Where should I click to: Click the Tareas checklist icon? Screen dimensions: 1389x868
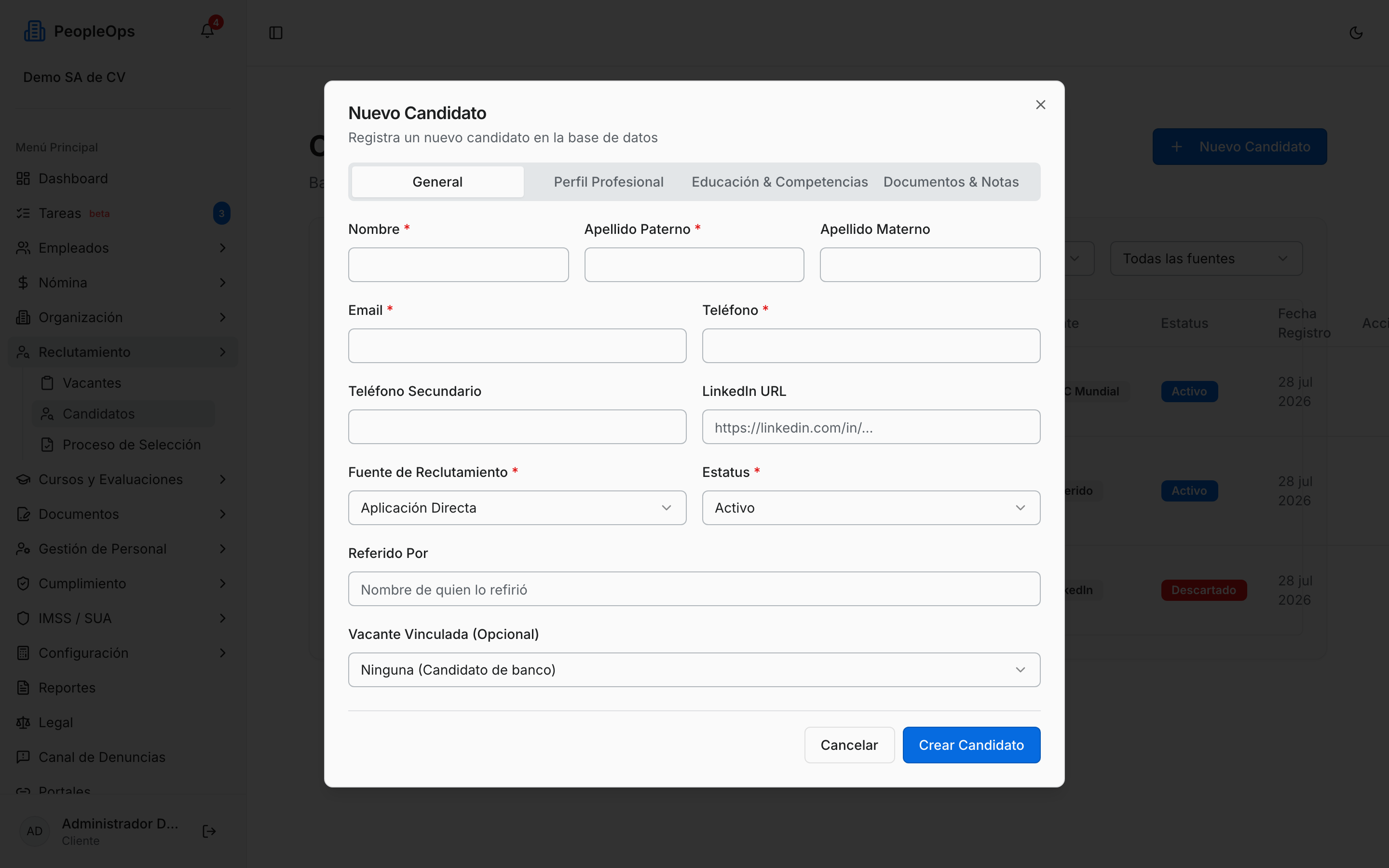[23, 213]
